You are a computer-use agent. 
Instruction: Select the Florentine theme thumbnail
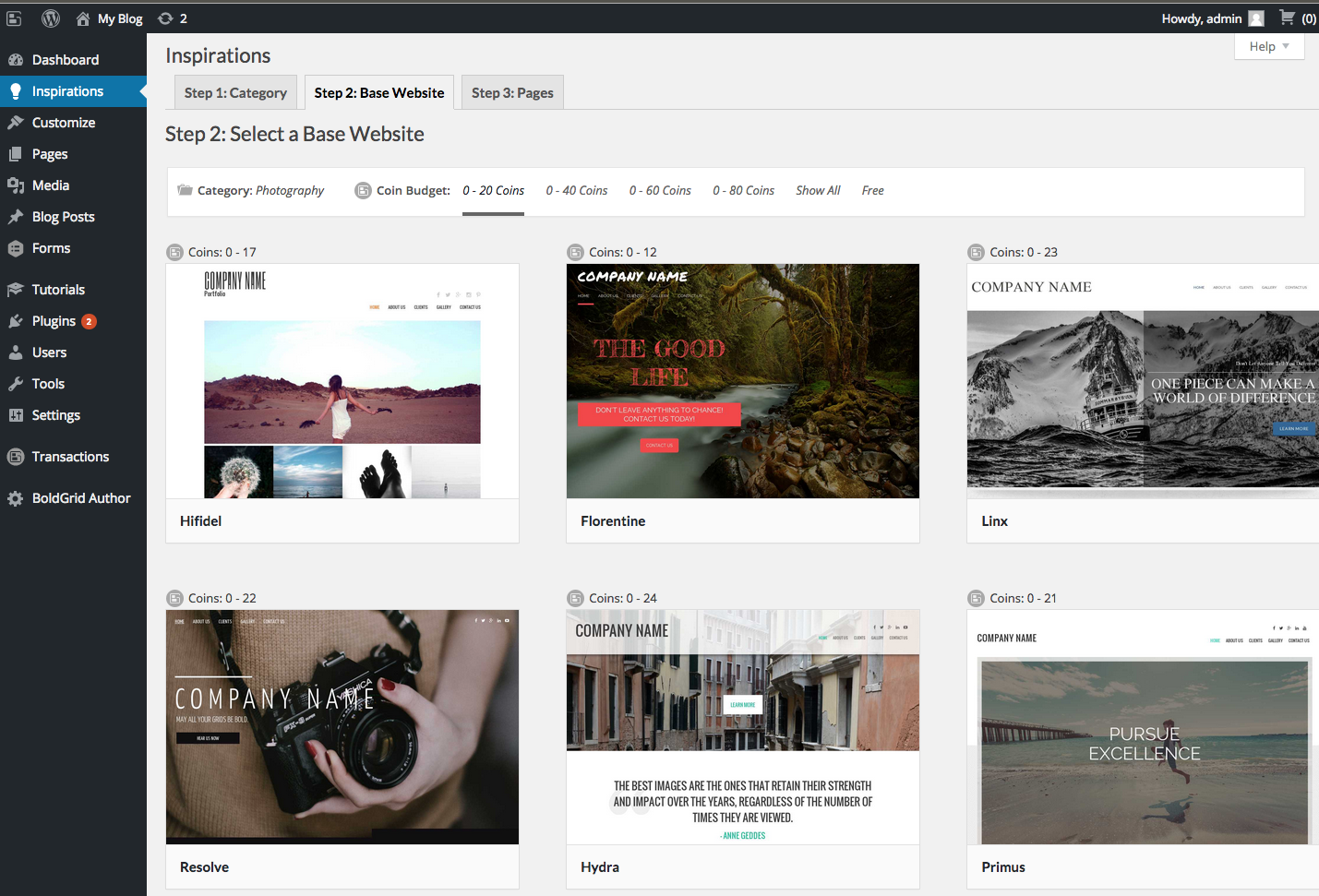[742, 381]
